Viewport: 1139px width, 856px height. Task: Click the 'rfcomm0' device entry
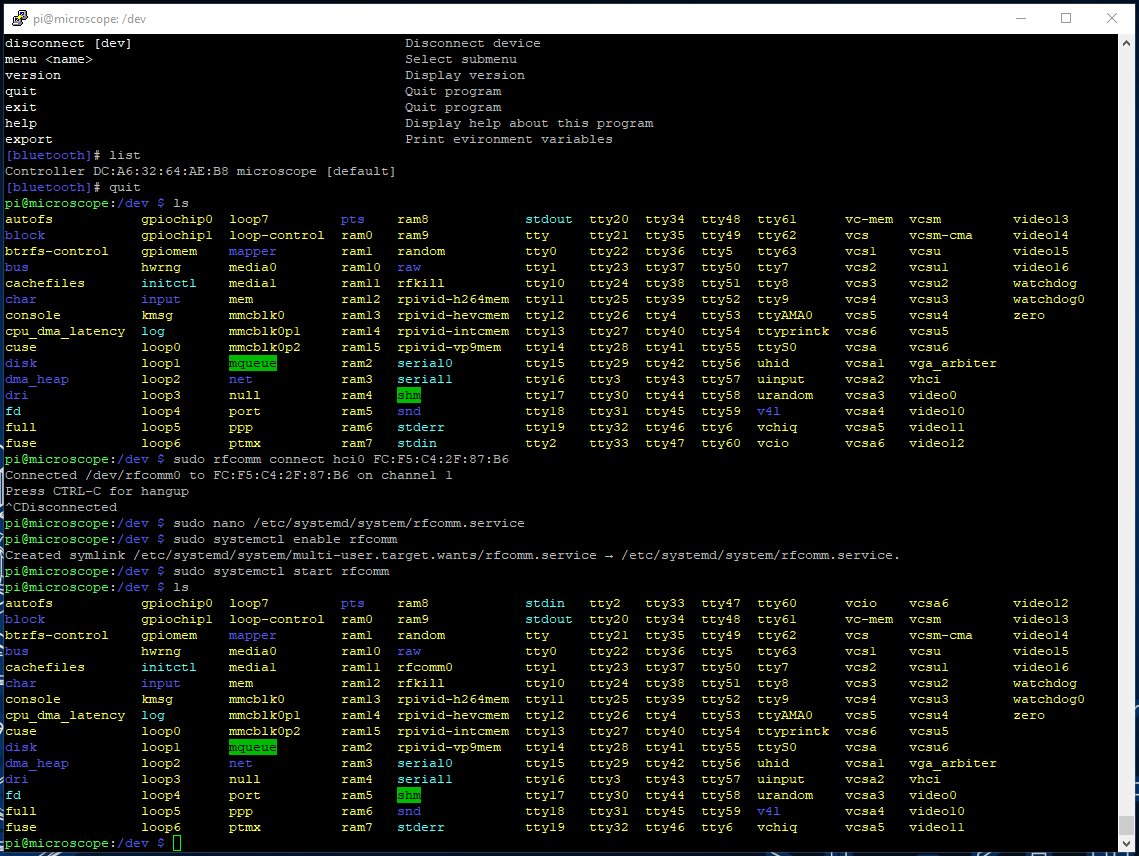coord(425,667)
